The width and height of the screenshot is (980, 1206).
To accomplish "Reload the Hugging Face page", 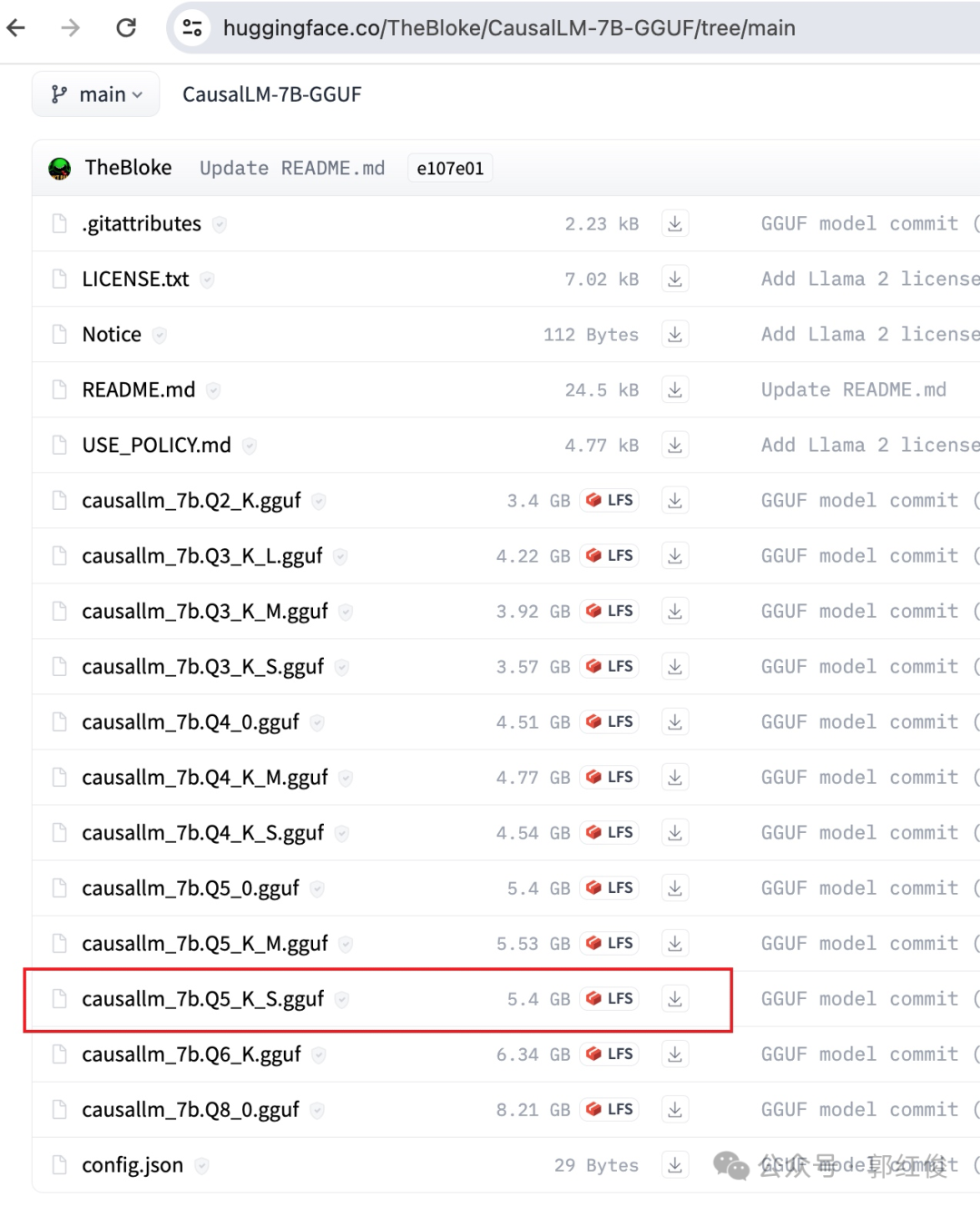I will pos(126,28).
